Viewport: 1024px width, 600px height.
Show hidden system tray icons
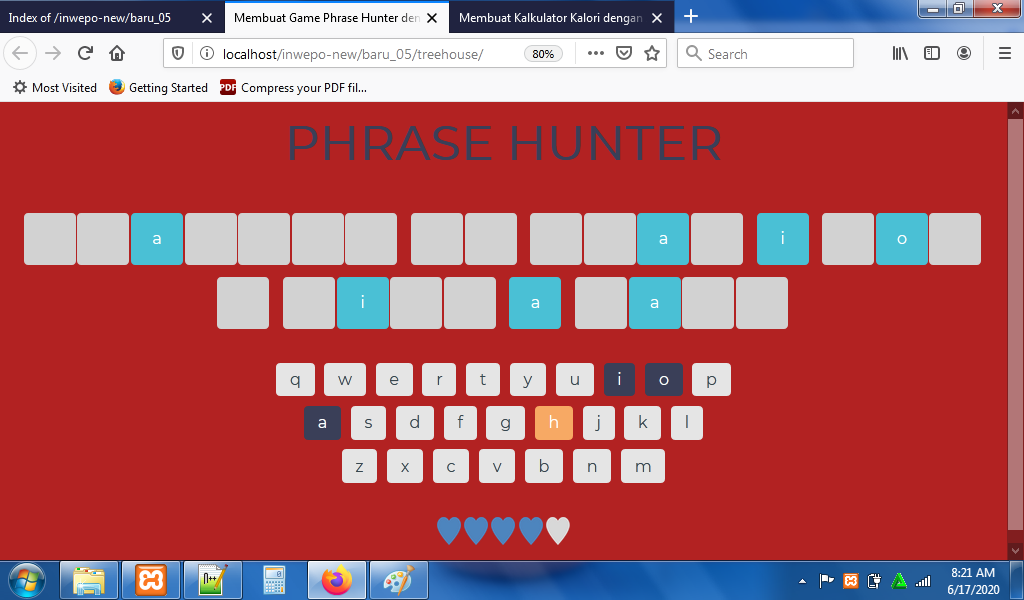click(x=802, y=581)
